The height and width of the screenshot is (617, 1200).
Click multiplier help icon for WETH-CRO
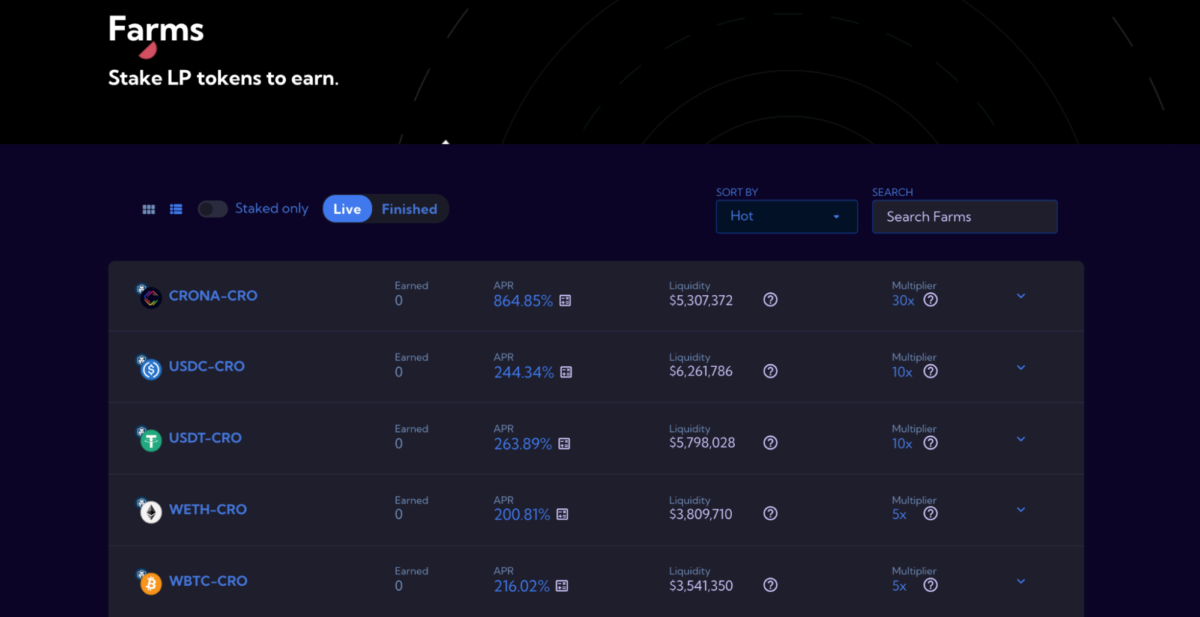pos(930,514)
